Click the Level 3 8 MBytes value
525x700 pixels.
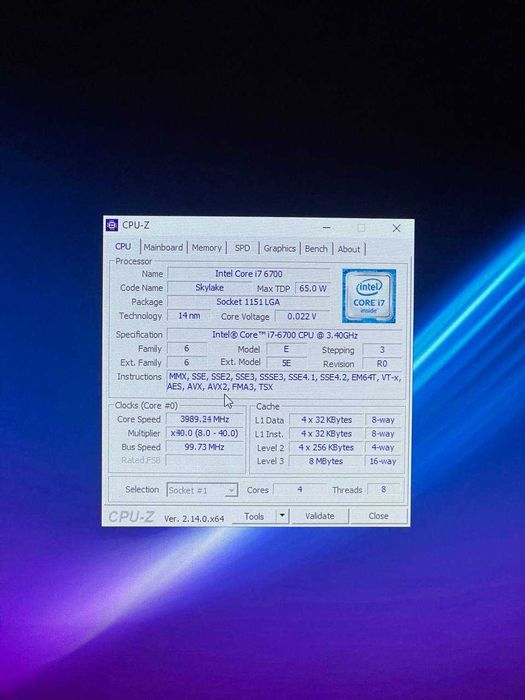click(326, 461)
